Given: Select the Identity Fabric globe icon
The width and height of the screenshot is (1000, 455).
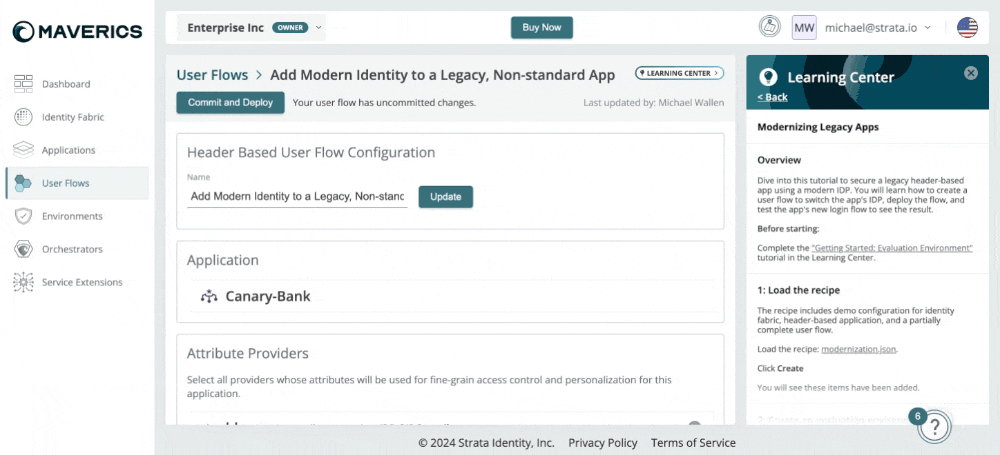Looking at the screenshot, I should click(x=23, y=117).
